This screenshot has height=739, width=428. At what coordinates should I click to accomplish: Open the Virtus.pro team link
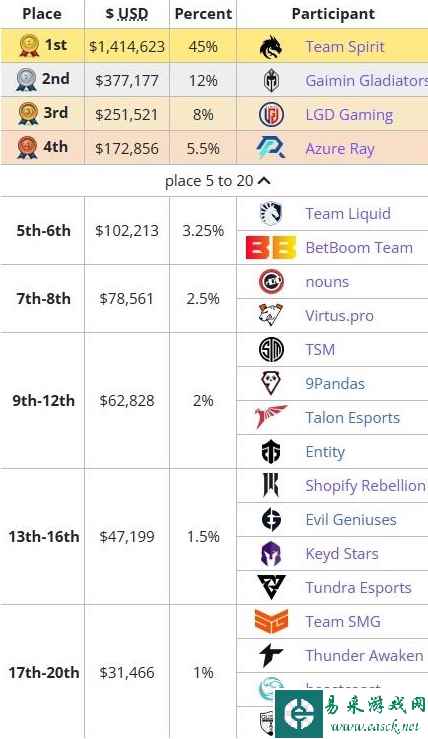click(339, 315)
